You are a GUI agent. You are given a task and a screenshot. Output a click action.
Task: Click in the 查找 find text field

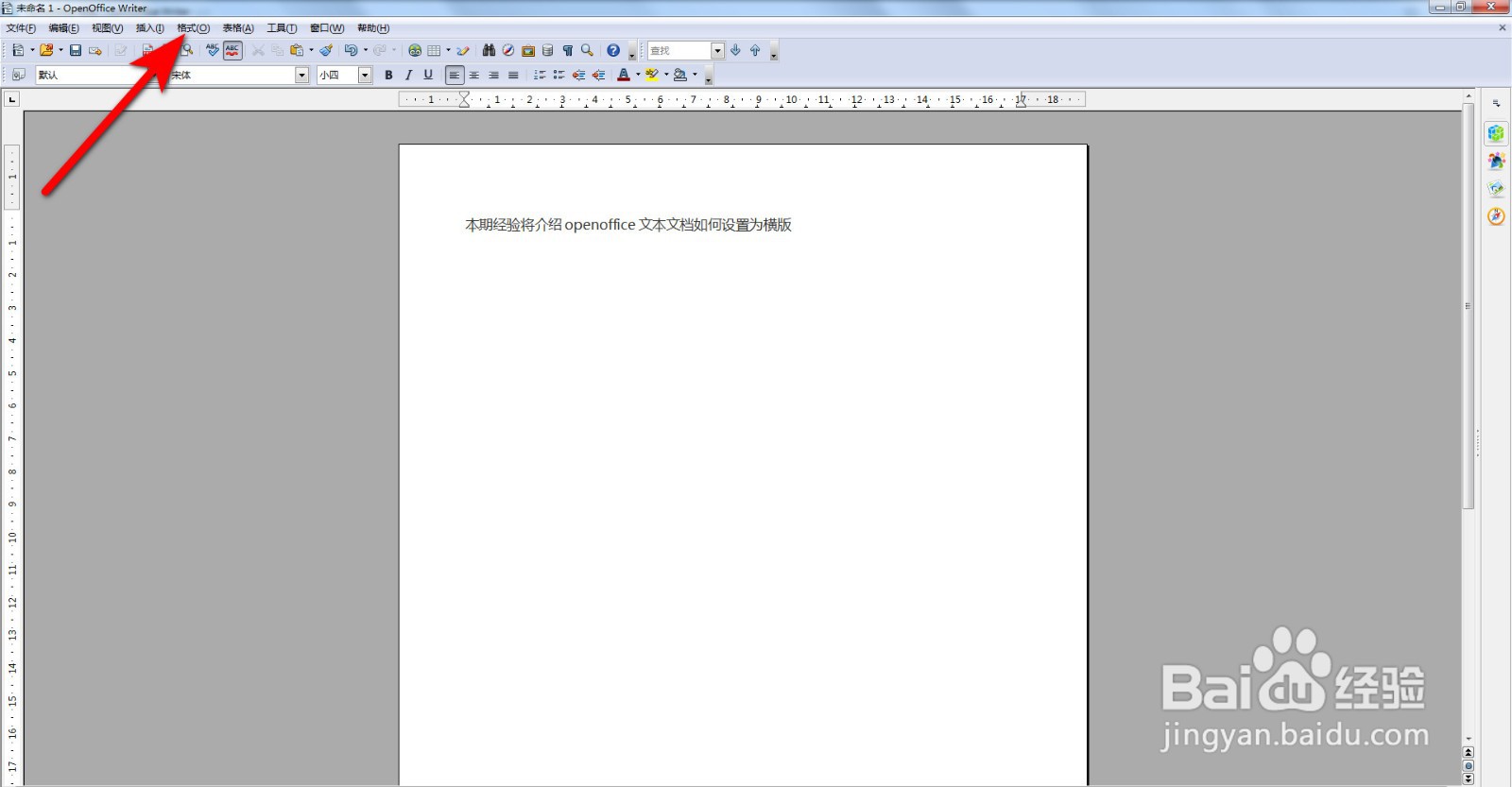pyautogui.click(x=679, y=50)
